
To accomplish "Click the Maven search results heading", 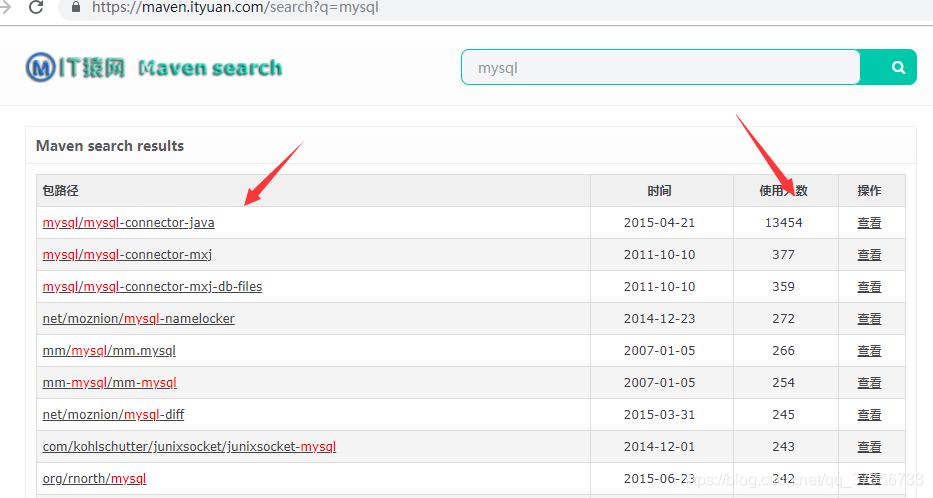I will pyautogui.click(x=110, y=146).
